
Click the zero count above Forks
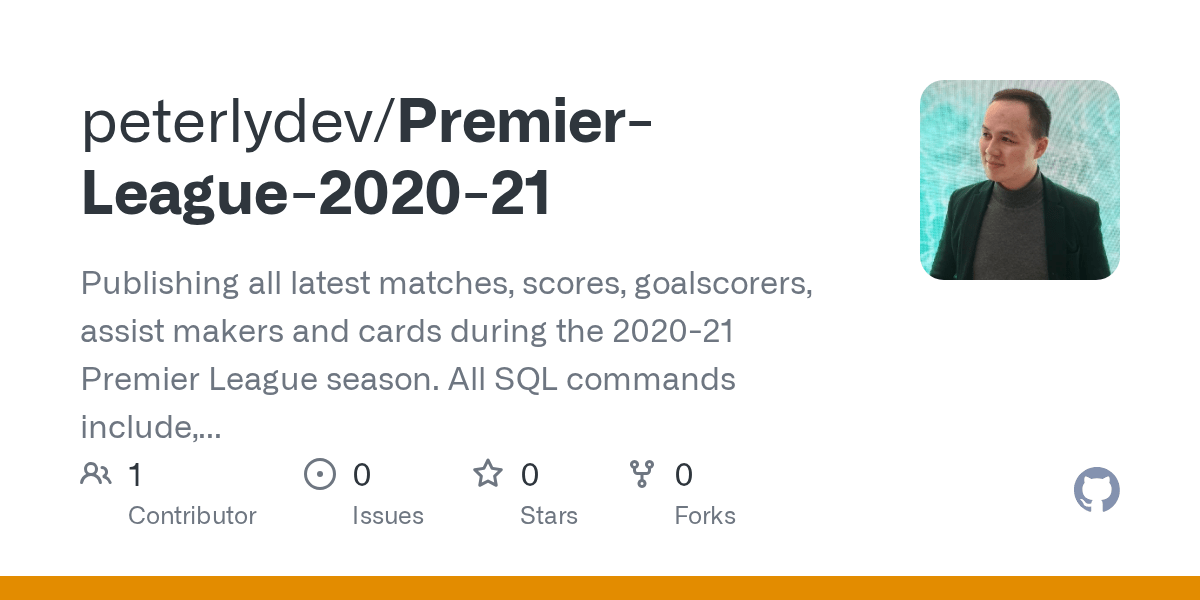click(683, 475)
